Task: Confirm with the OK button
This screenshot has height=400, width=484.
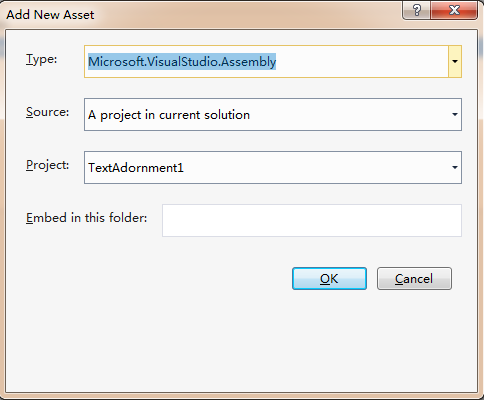Action: pos(329,278)
